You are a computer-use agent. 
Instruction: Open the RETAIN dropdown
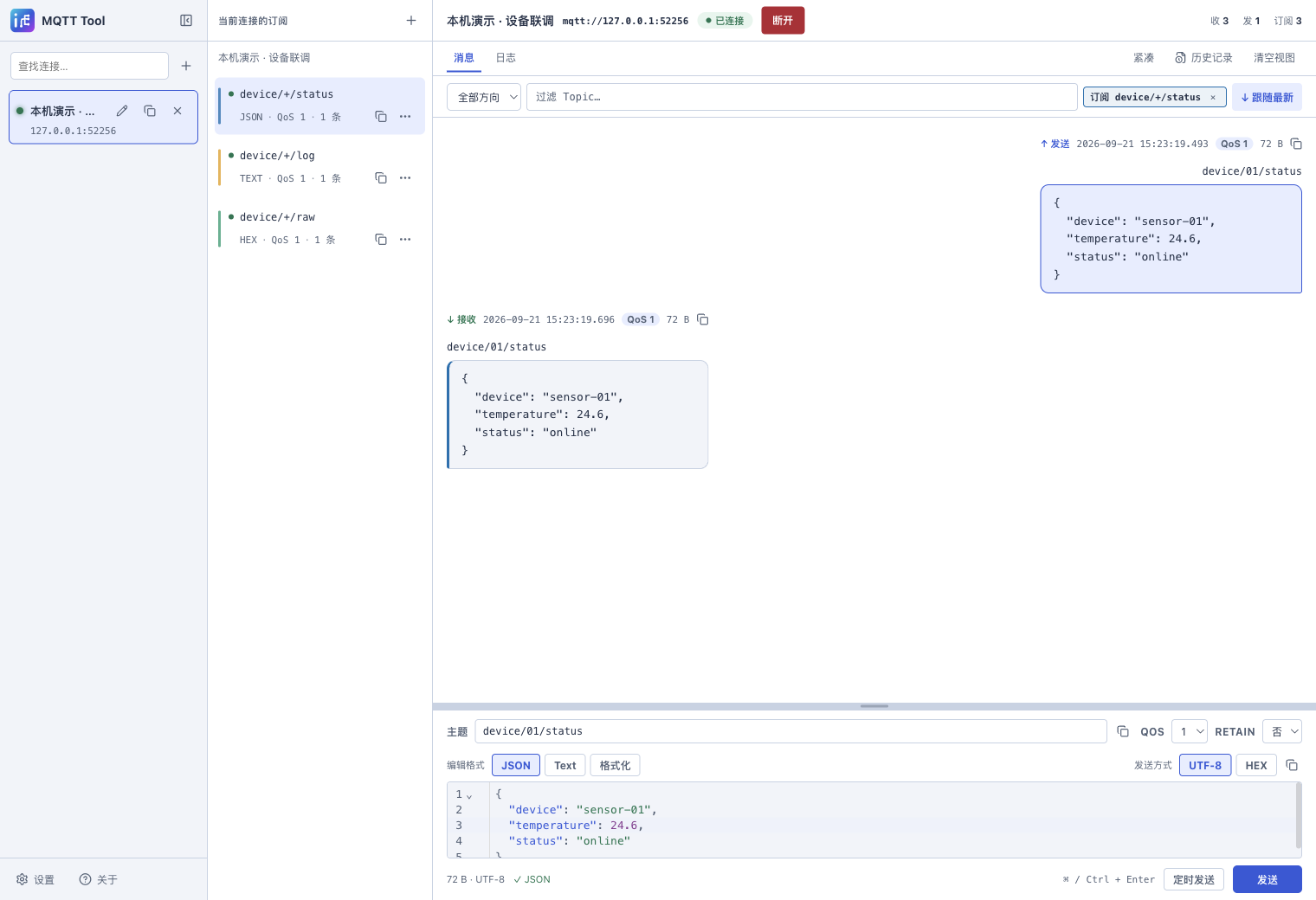[x=1282, y=731]
